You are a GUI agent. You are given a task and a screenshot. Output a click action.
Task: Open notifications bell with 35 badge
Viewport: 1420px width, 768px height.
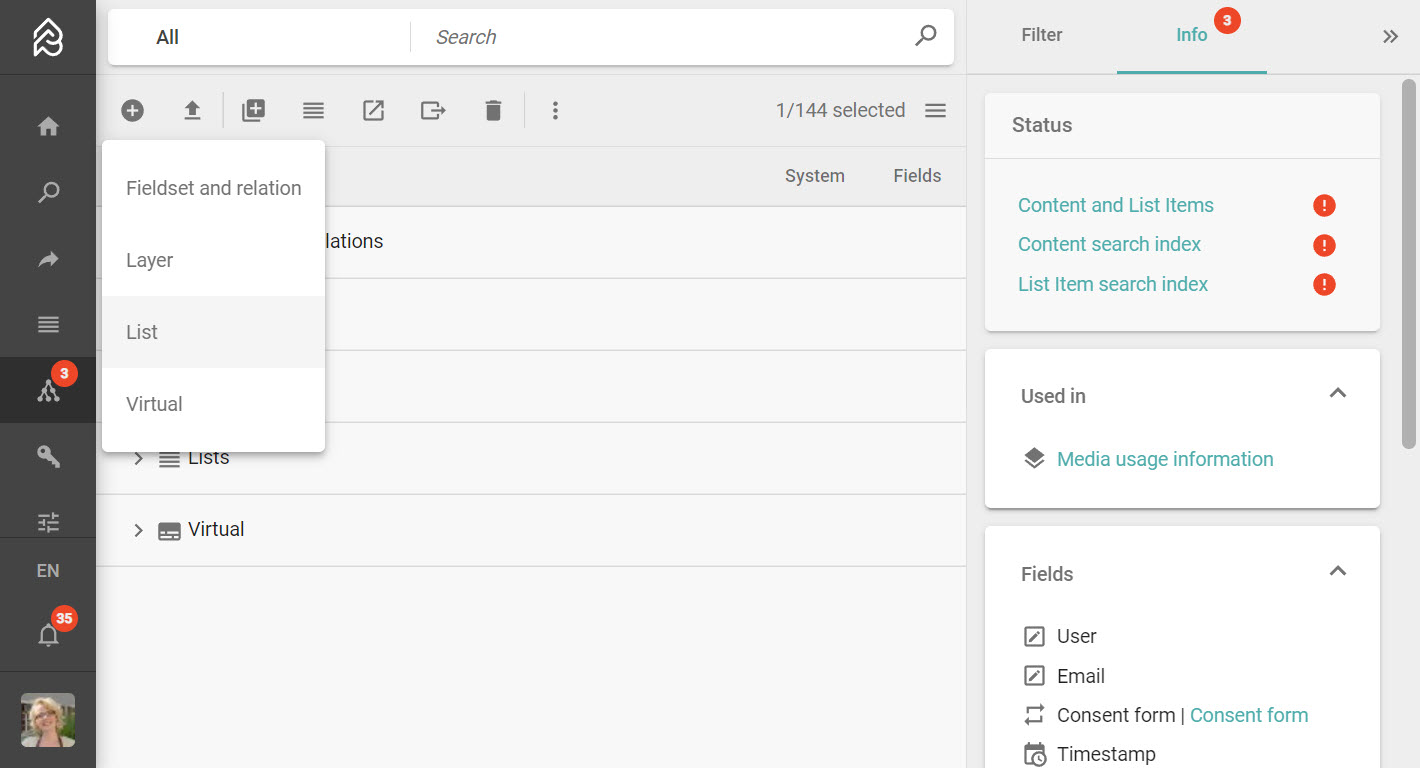[x=48, y=634]
